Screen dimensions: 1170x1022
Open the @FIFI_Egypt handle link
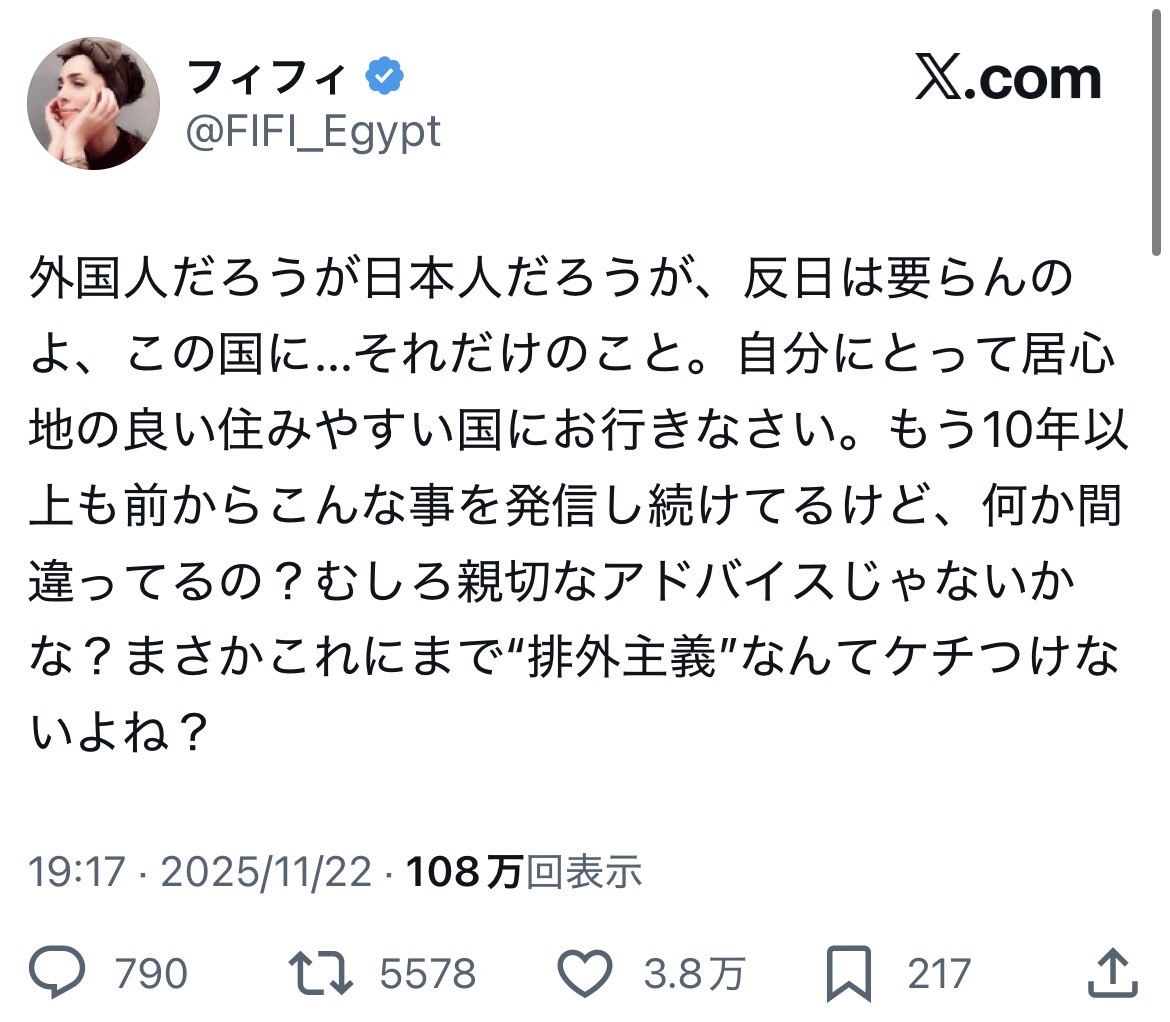313,131
